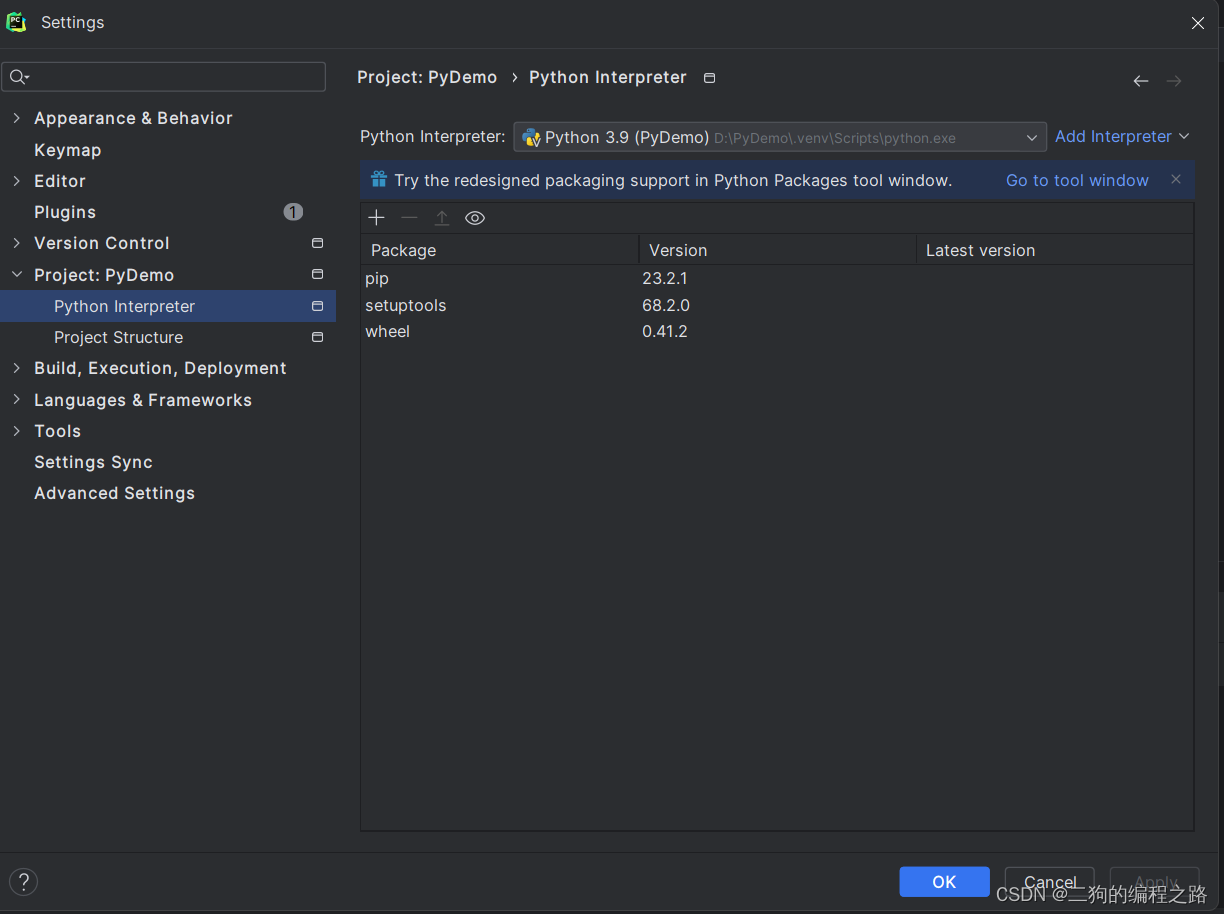Click the OK button
The image size is (1224, 914).
944,882
